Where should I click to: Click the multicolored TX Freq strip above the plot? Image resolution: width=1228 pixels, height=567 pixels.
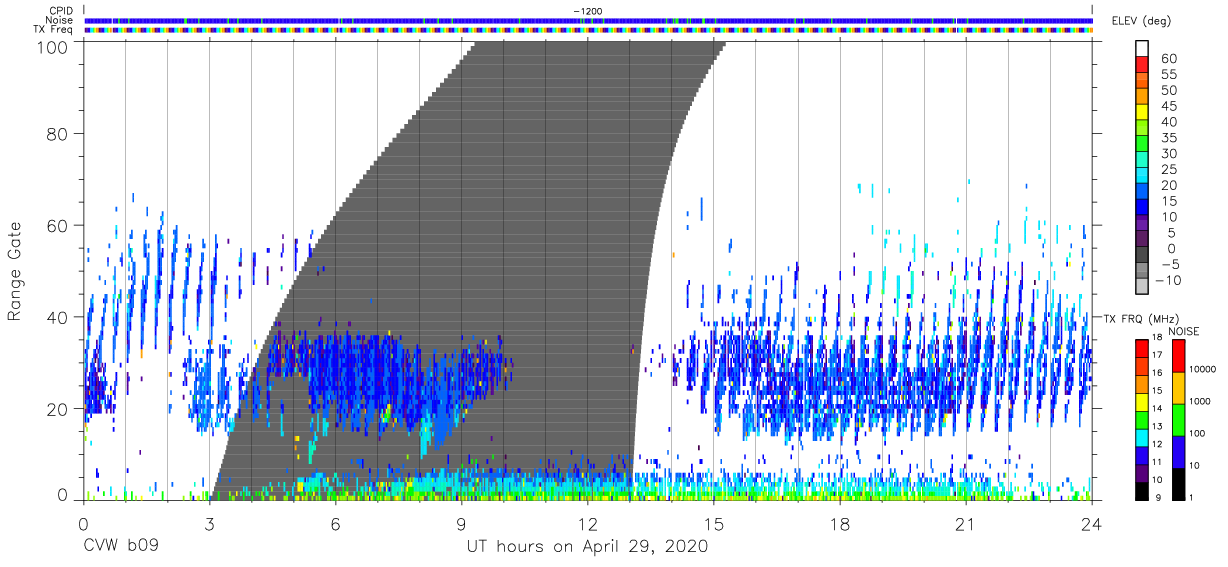(x=588, y=30)
